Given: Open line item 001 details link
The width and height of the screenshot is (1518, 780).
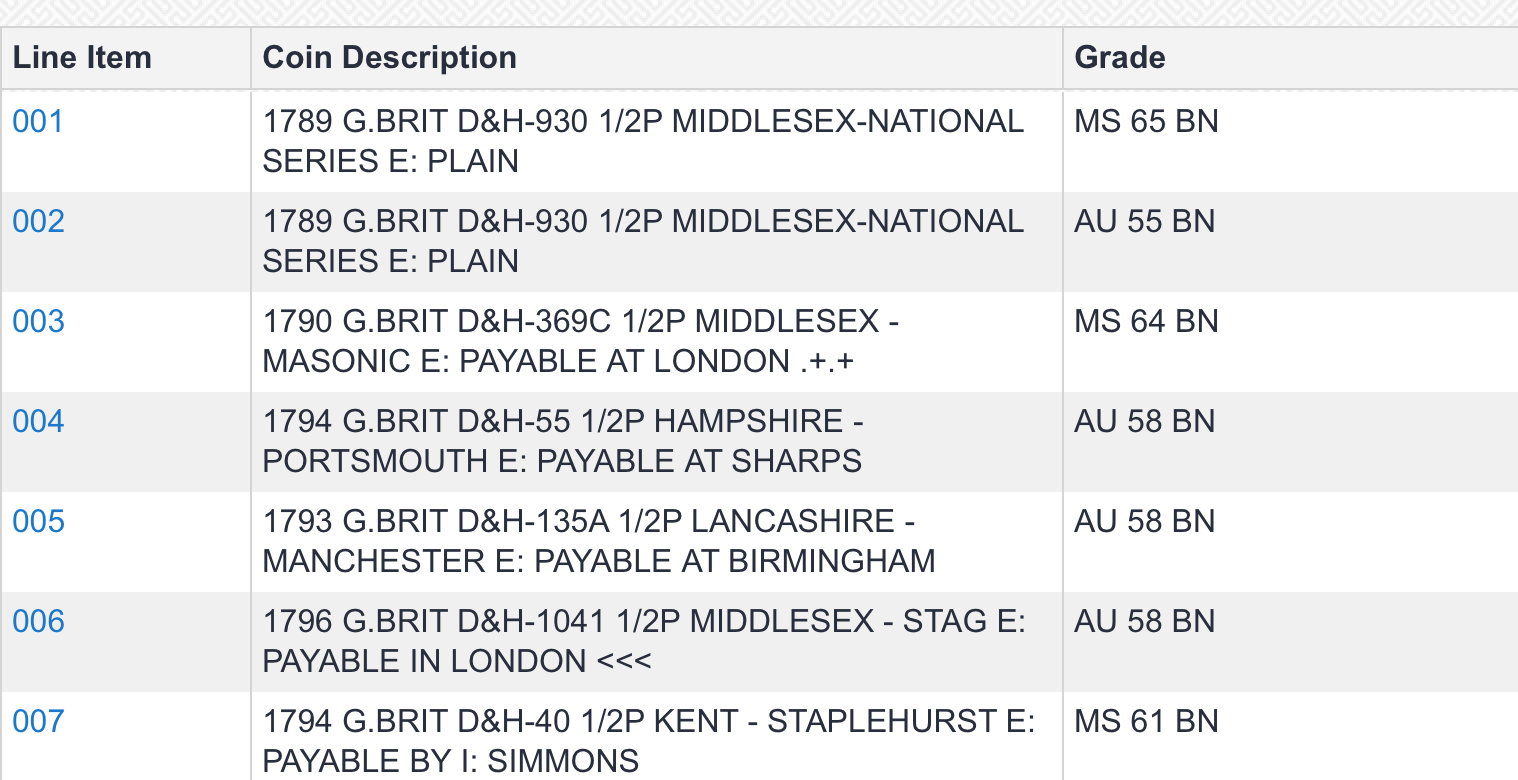Looking at the screenshot, I should click(x=38, y=121).
